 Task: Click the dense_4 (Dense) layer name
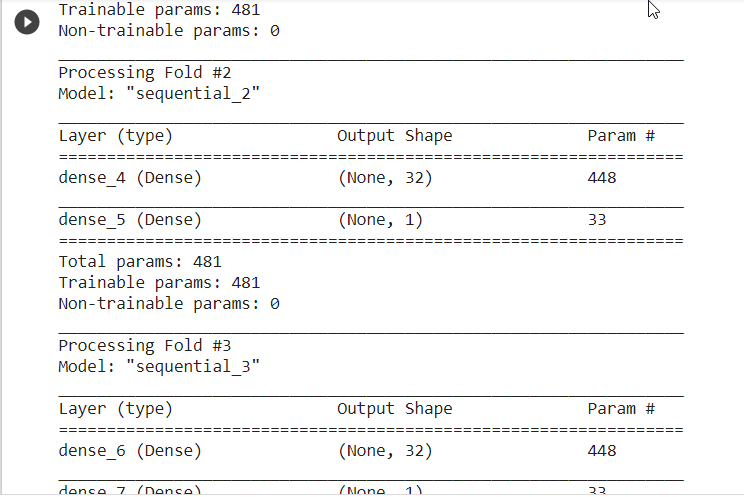pyautogui.click(x=130, y=178)
